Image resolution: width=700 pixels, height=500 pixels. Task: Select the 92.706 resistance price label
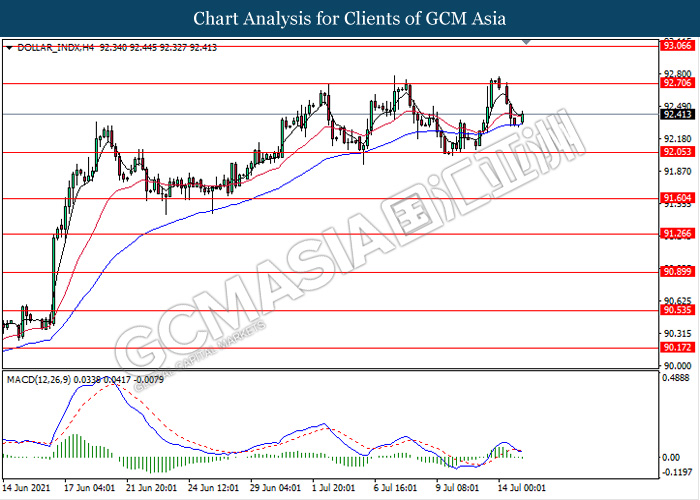677,83
